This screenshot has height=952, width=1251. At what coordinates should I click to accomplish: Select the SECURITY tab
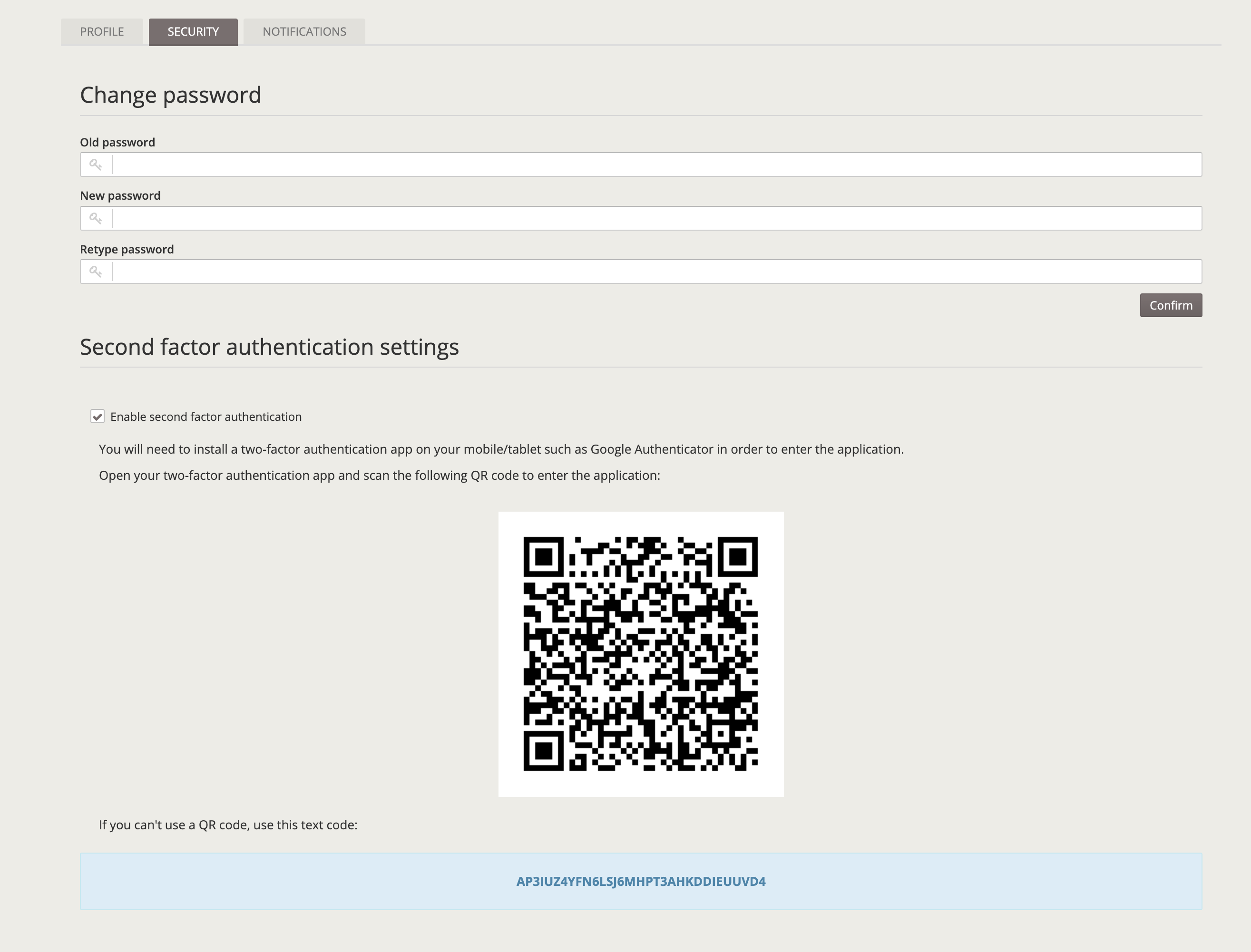193,32
